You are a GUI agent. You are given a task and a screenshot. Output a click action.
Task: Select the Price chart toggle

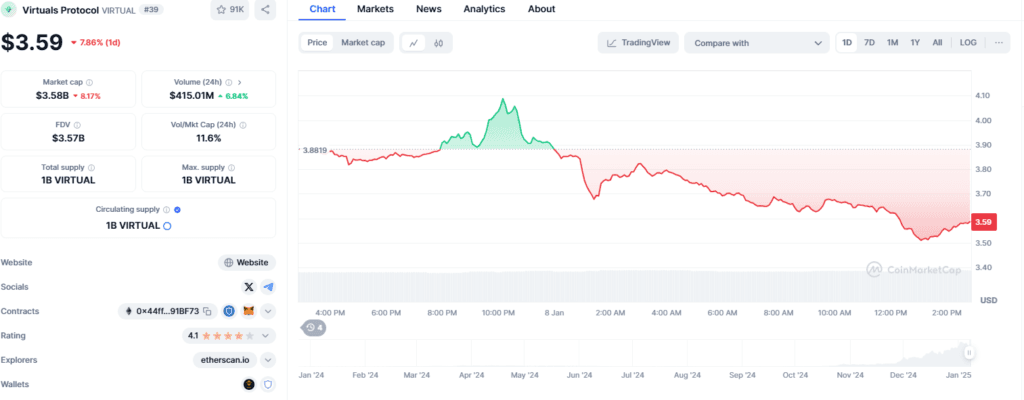(317, 42)
